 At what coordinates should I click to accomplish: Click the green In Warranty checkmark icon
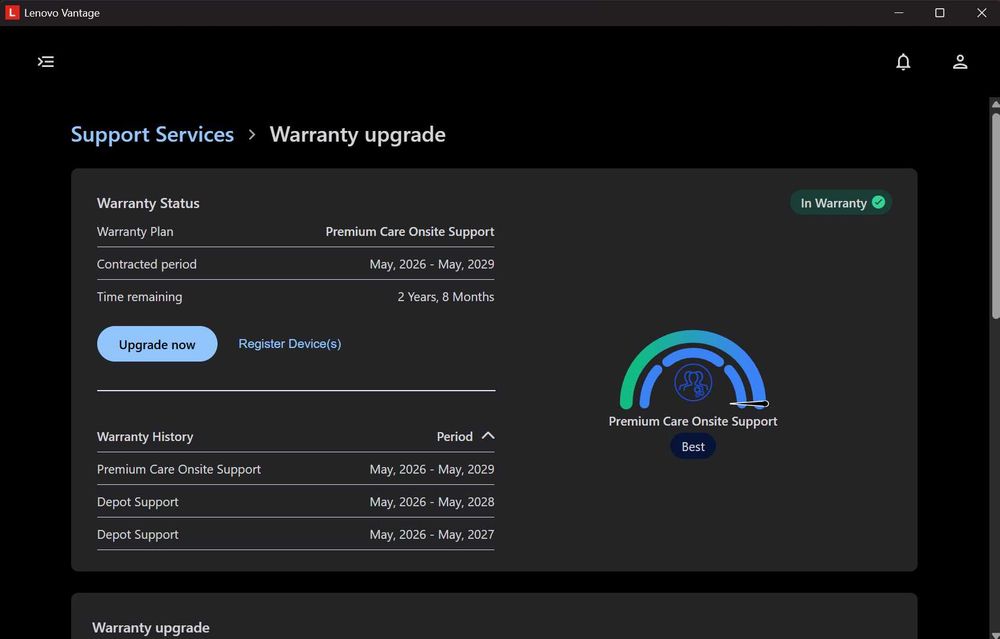(878, 202)
